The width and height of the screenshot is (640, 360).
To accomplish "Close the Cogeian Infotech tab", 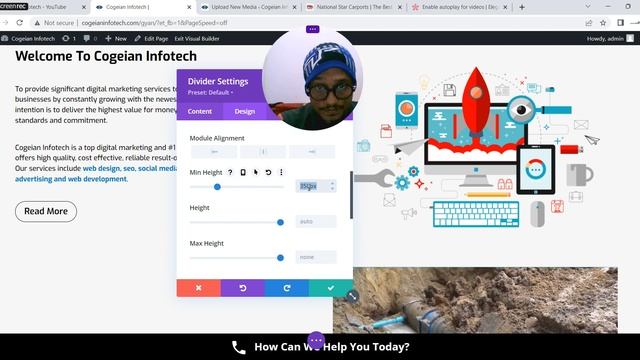I will 189,7.
